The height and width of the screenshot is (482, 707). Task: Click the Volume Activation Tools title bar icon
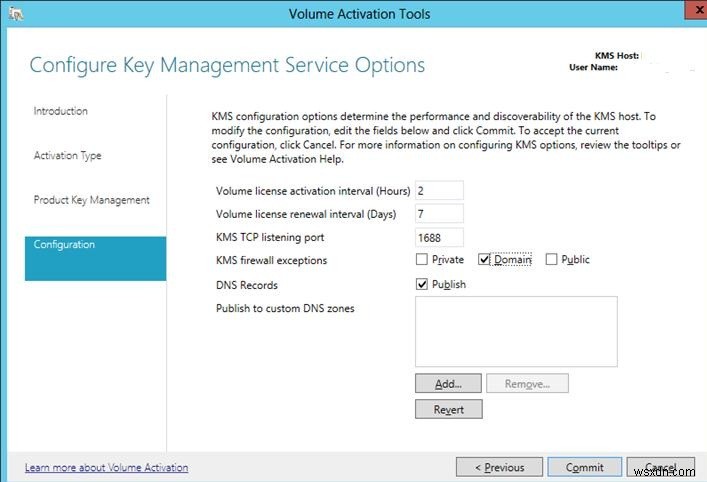(15, 14)
